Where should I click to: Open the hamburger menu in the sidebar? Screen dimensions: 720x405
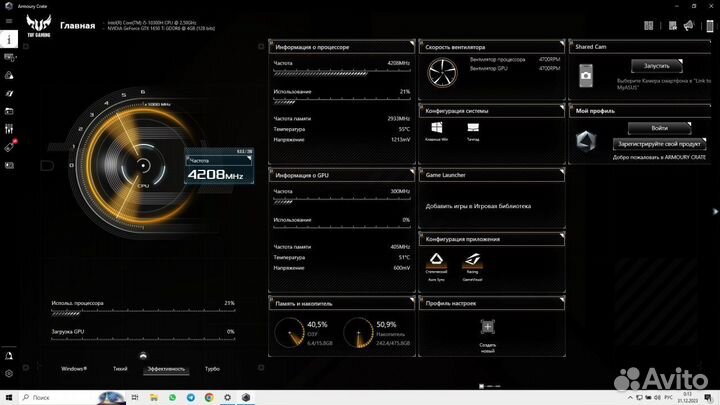coord(9,21)
